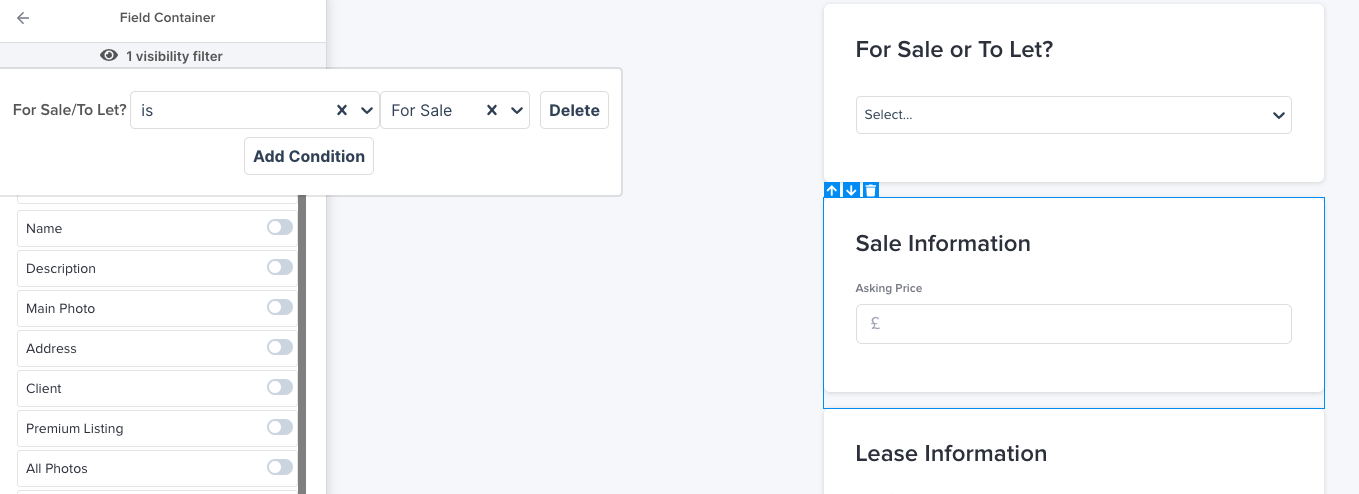Image resolution: width=1359 pixels, height=494 pixels.
Task: Move Sale Information container up
Action: click(x=832, y=190)
